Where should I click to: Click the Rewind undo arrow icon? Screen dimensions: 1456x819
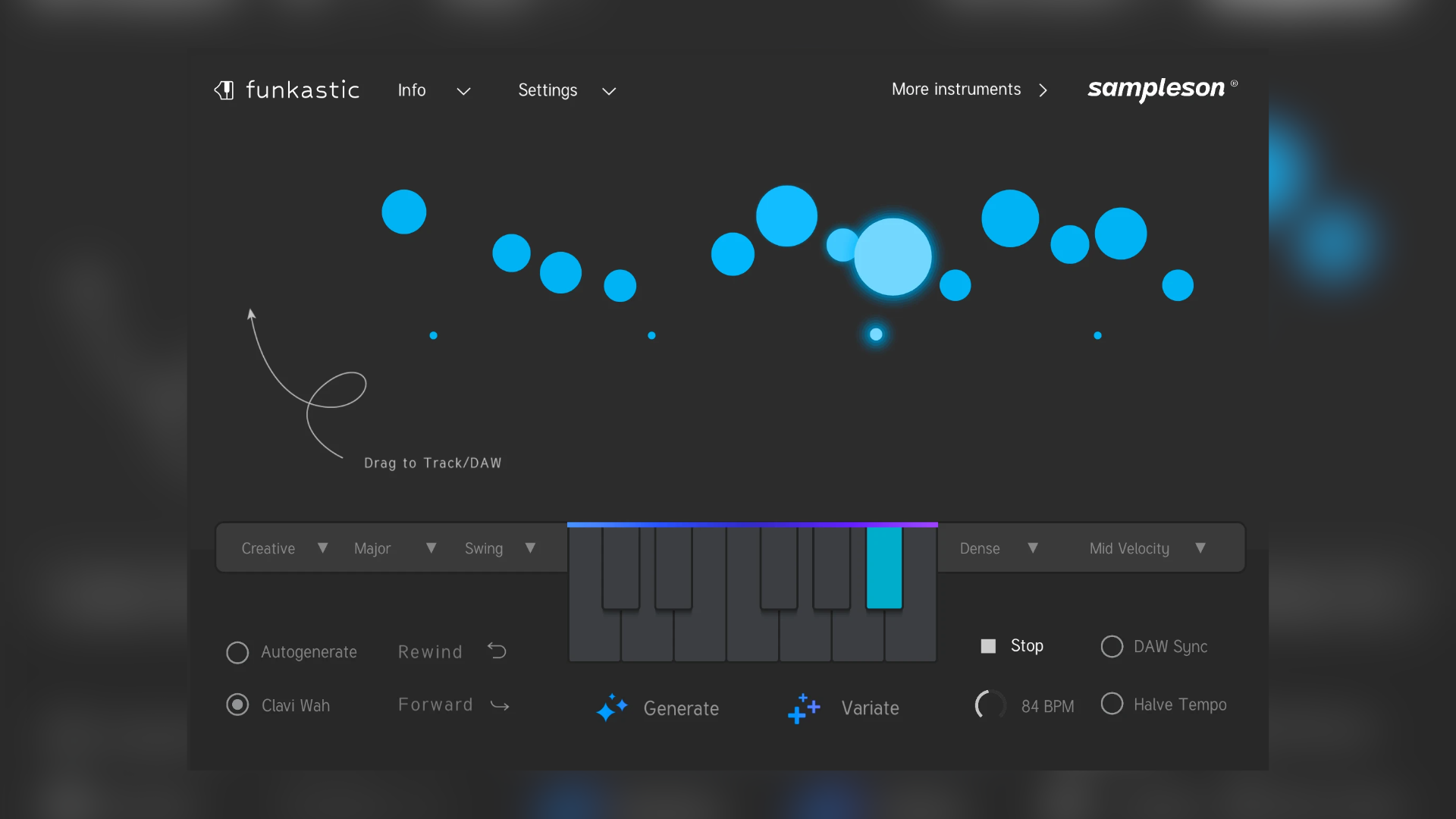(x=497, y=651)
